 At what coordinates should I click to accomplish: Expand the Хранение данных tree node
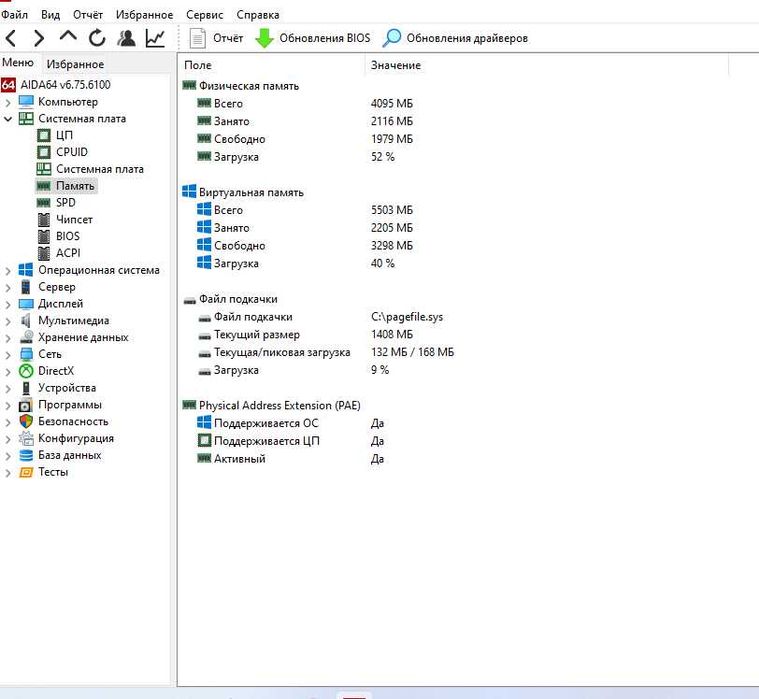tap(8, 338)
